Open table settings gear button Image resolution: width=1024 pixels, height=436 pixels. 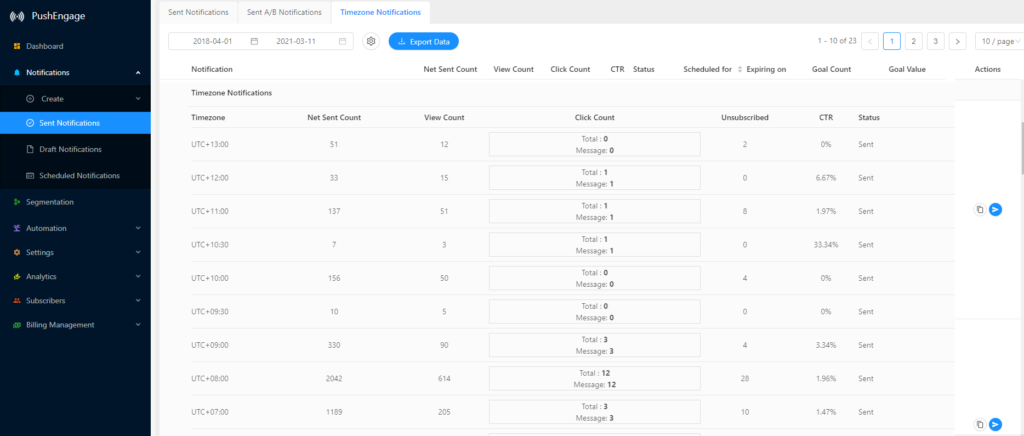click(371, 41)
